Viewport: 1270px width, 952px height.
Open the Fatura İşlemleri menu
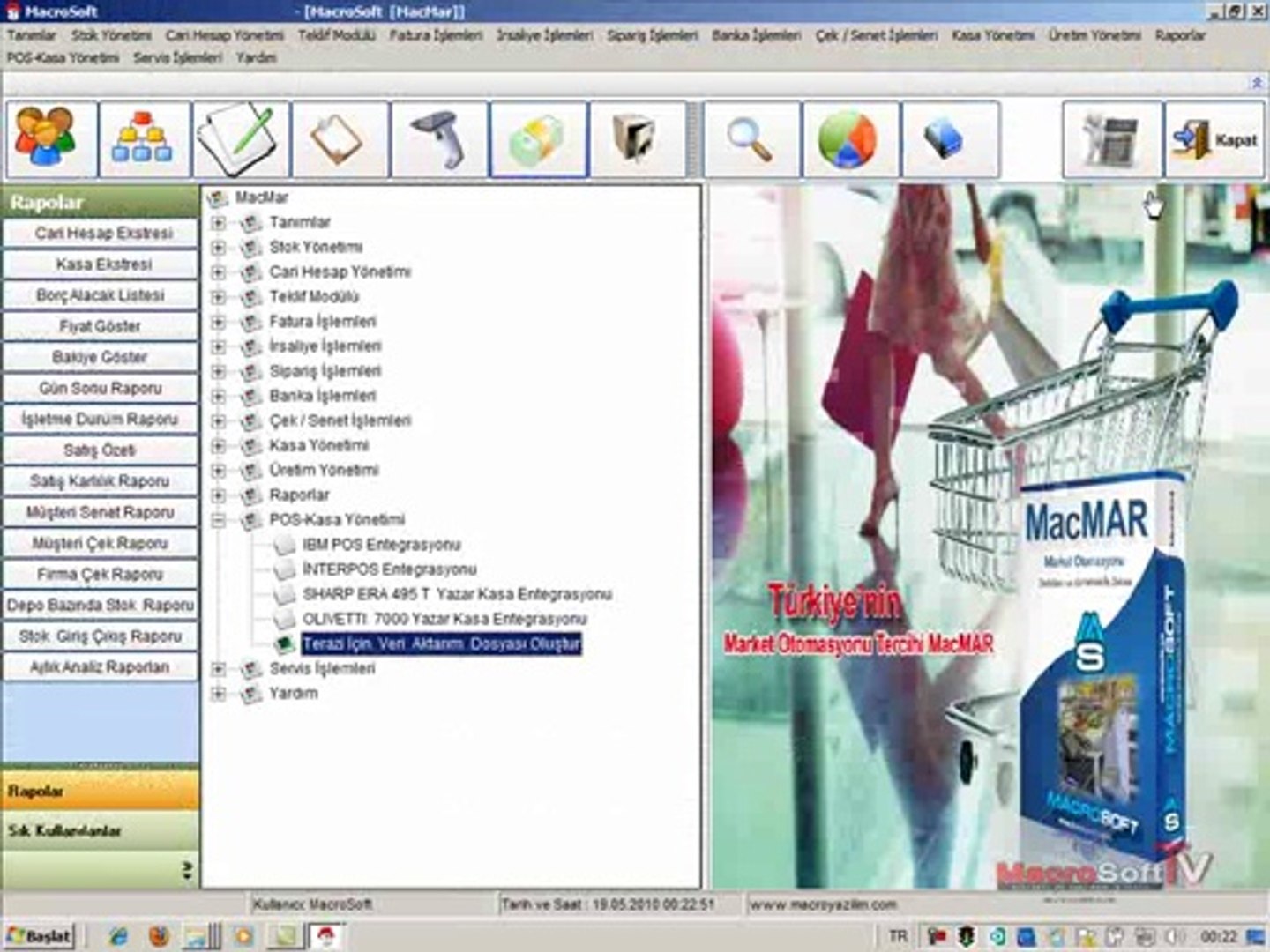(x=436, y=35)
